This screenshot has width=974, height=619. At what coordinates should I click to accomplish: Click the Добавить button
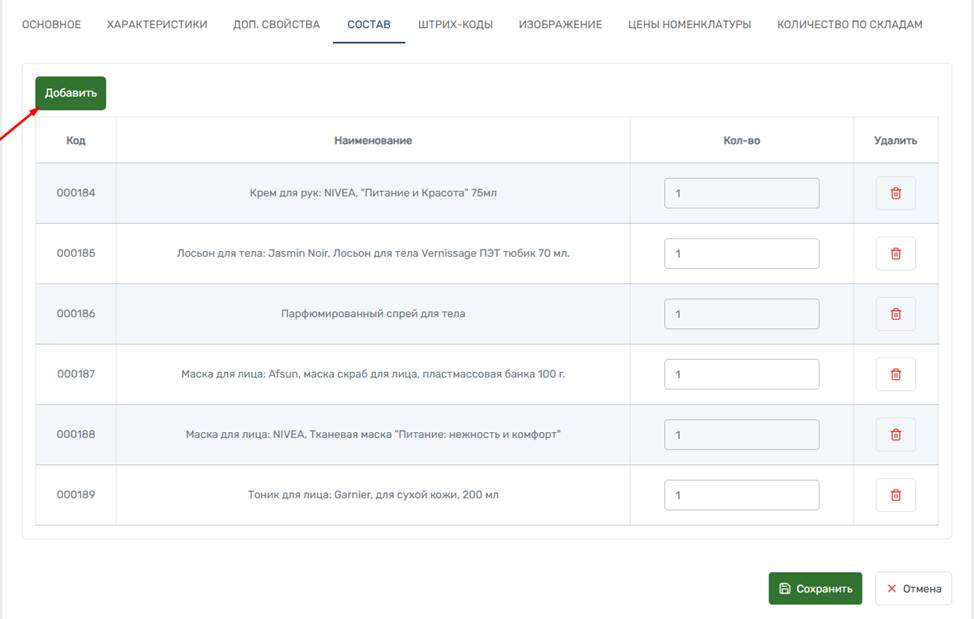click(x=71, y=93)
